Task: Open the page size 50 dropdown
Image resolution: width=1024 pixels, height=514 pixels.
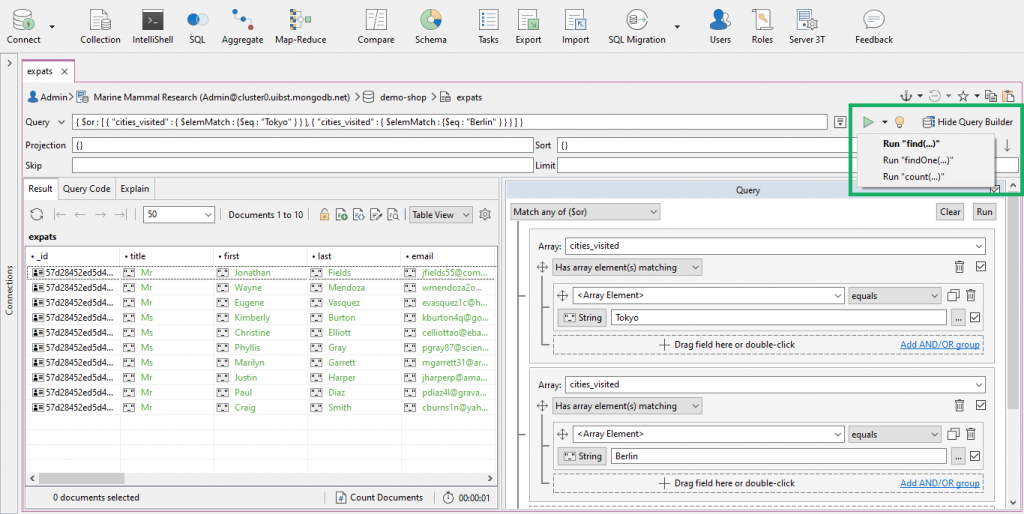Action: pos(180,214)
